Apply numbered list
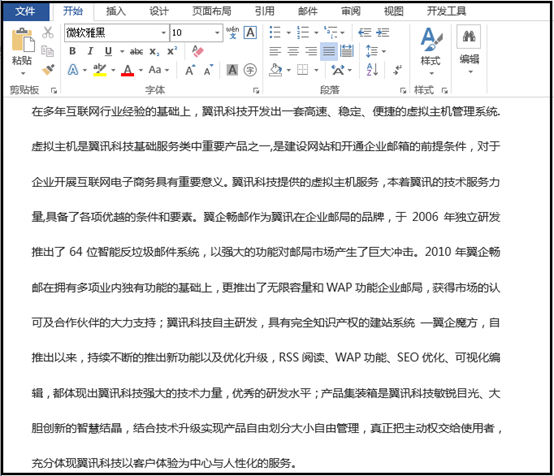554x476 pixels. [x=303, y=33]
